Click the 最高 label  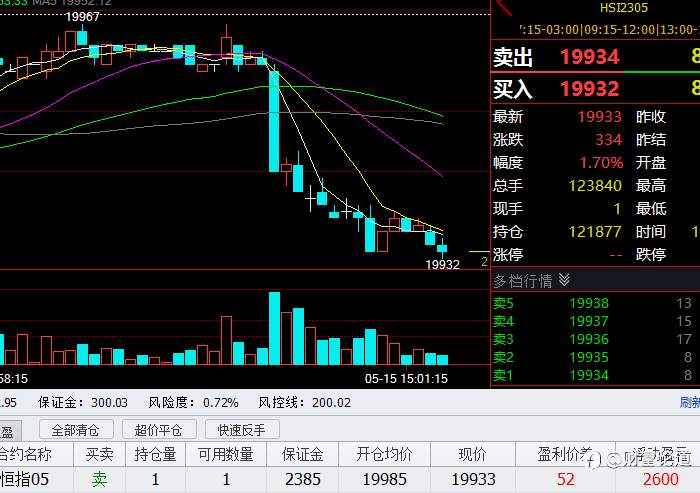tap(651, 185)
